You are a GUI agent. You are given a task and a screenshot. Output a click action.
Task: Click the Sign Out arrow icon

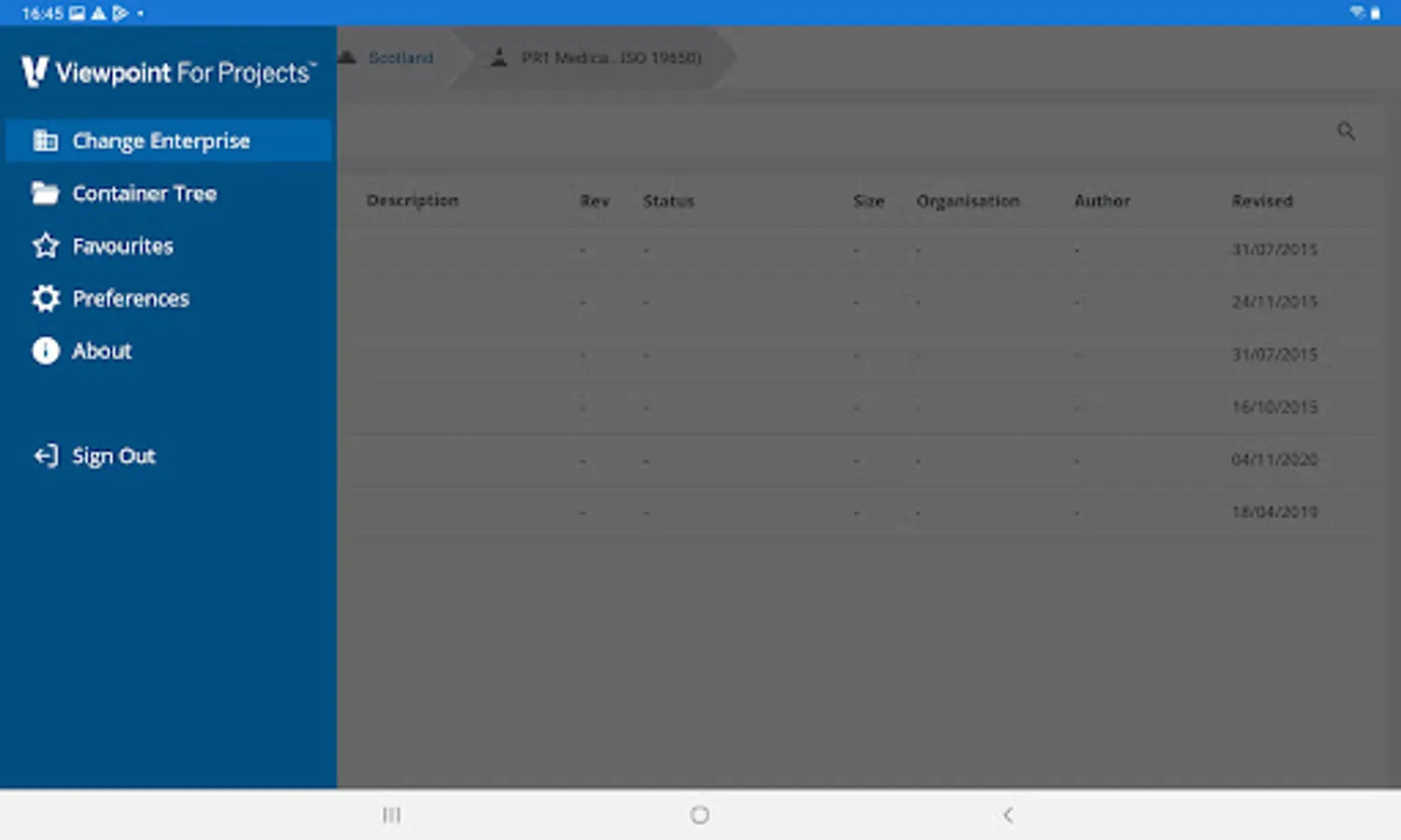coord(46,455)
